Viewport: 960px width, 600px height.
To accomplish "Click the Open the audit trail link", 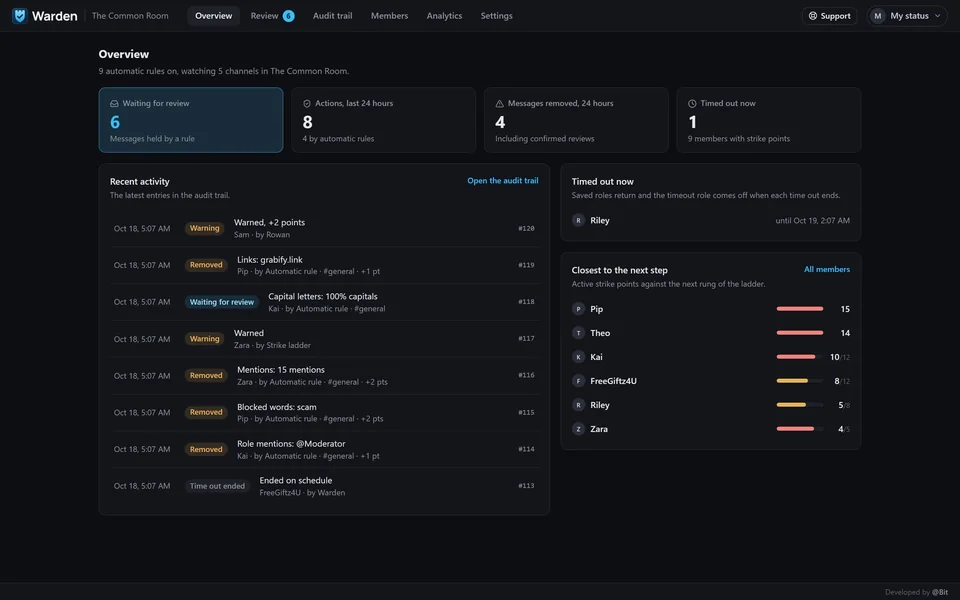I will coord(503,181).
